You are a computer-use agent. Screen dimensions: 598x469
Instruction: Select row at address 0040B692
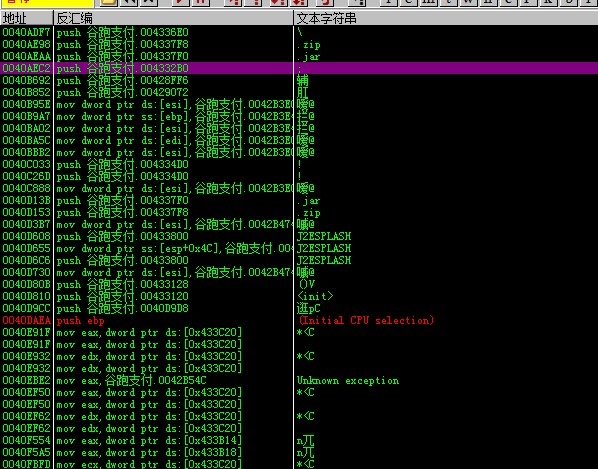pos(299,80)
